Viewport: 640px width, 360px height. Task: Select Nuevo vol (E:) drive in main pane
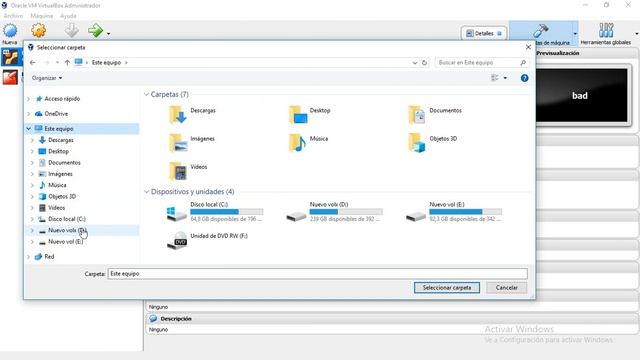pos(454,211)
